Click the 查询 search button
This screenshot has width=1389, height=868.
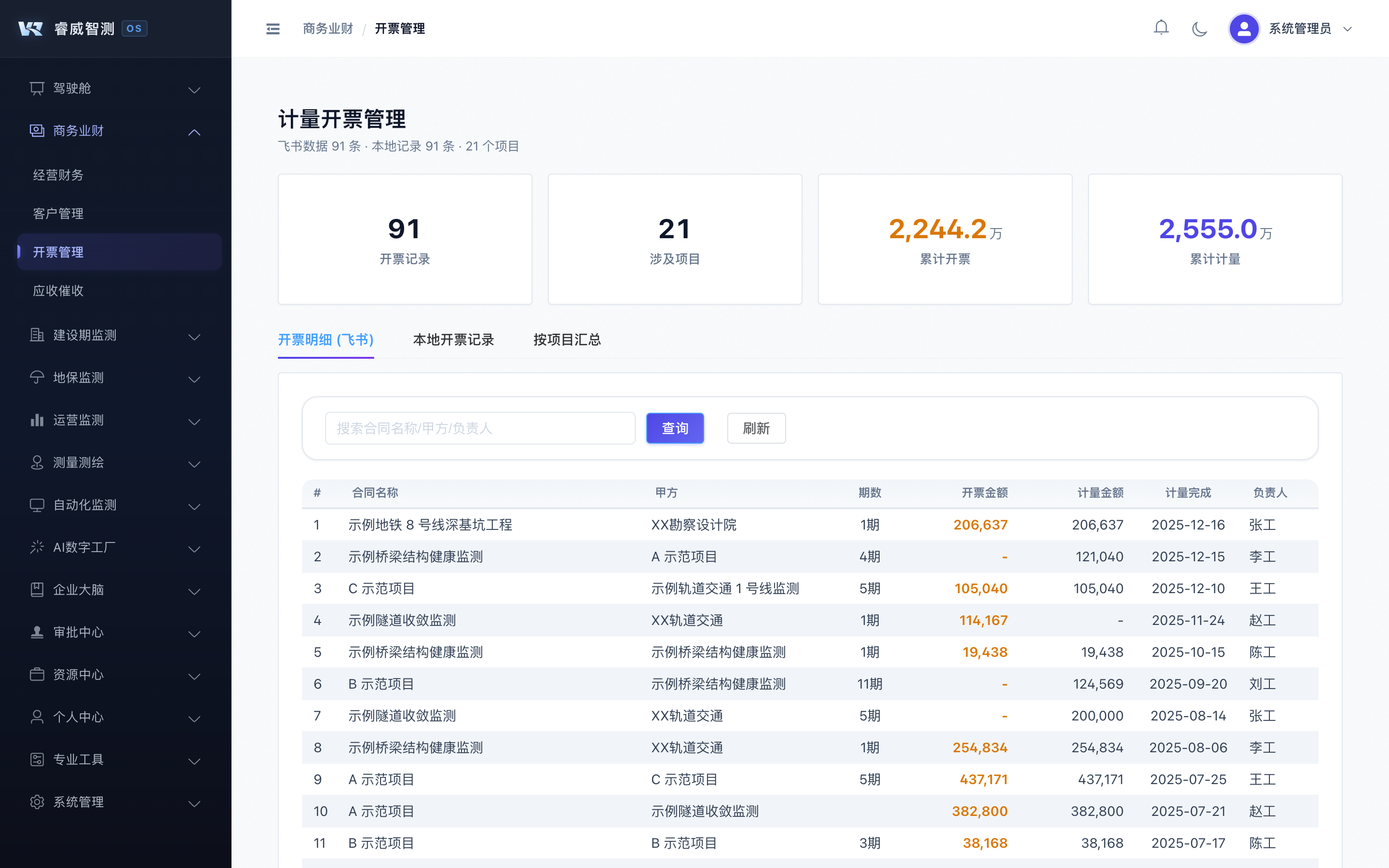point(674,428)
